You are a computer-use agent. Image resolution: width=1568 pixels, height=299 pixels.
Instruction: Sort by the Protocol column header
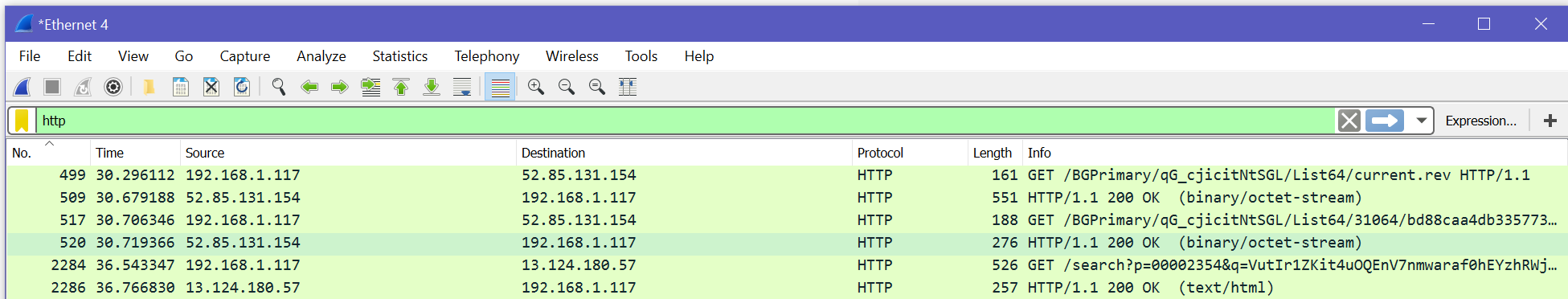(x=910, y=153)
